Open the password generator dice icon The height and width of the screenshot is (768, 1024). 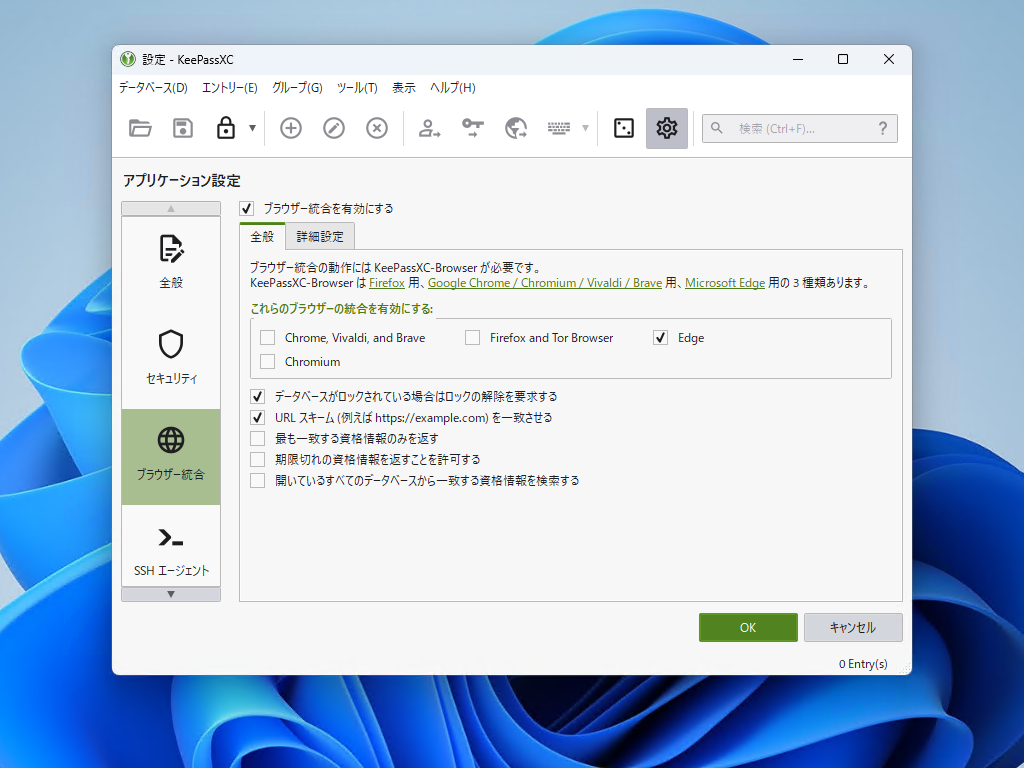(623, 128)
